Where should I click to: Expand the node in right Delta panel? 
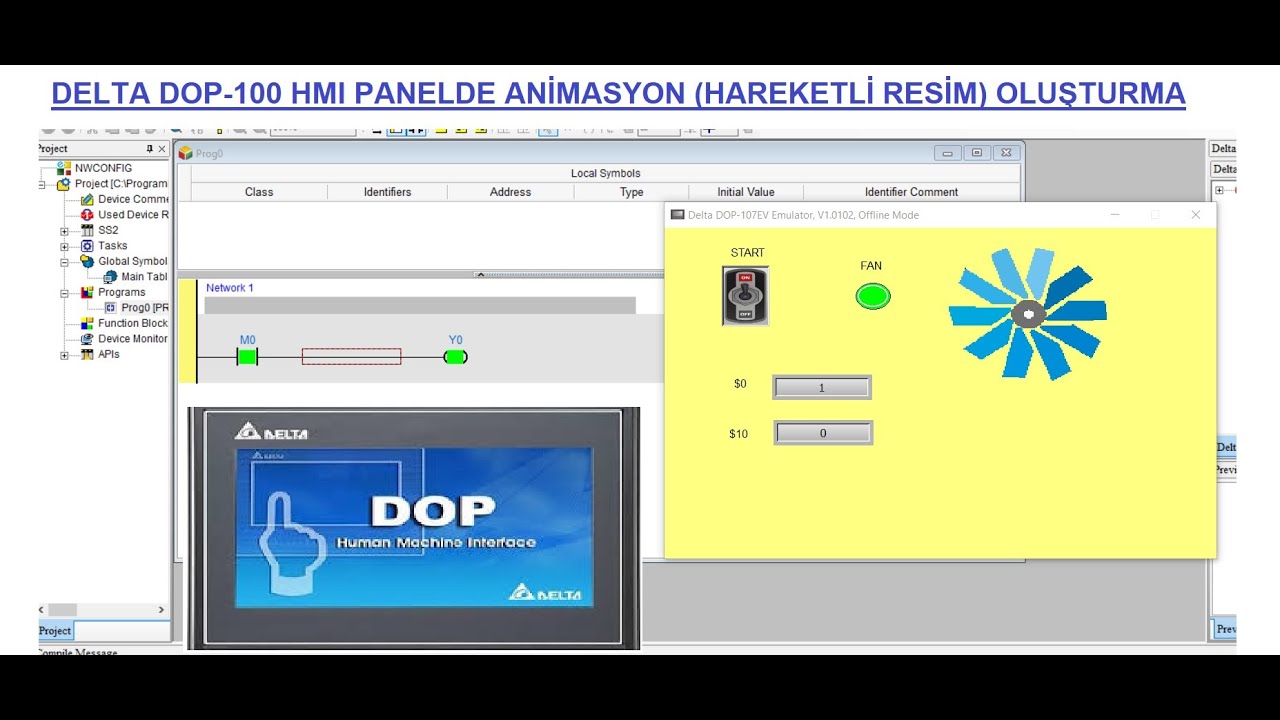pyautogui.click(x=1219, y=190)
